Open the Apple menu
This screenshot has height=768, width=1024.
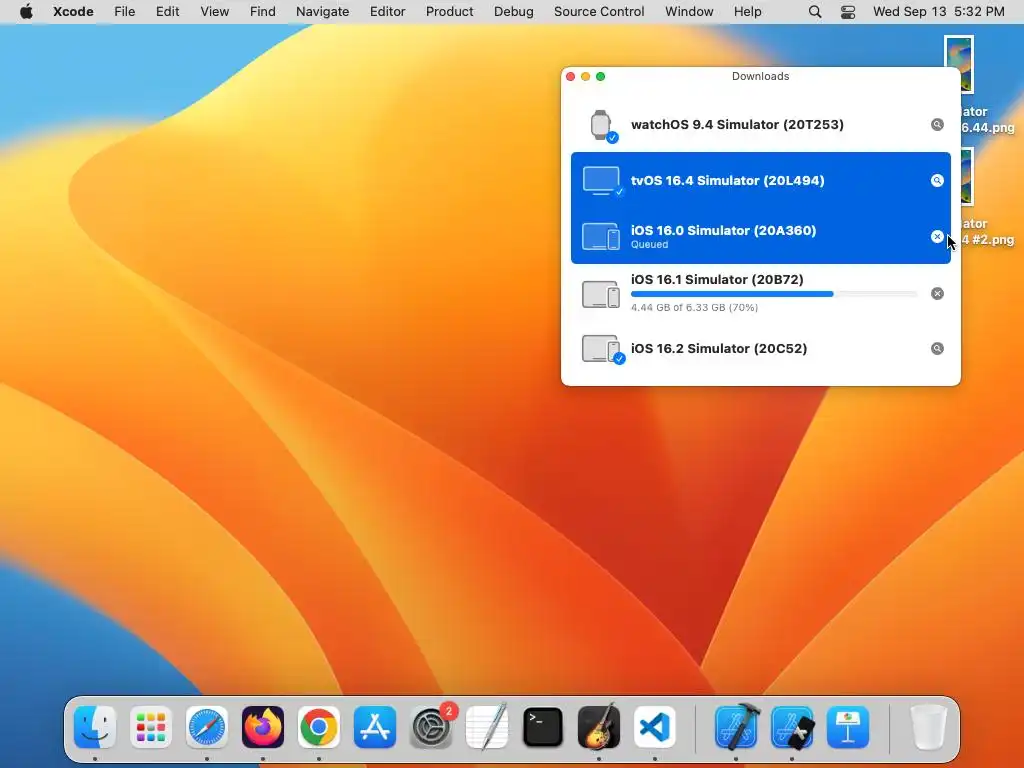pos(26,12)
